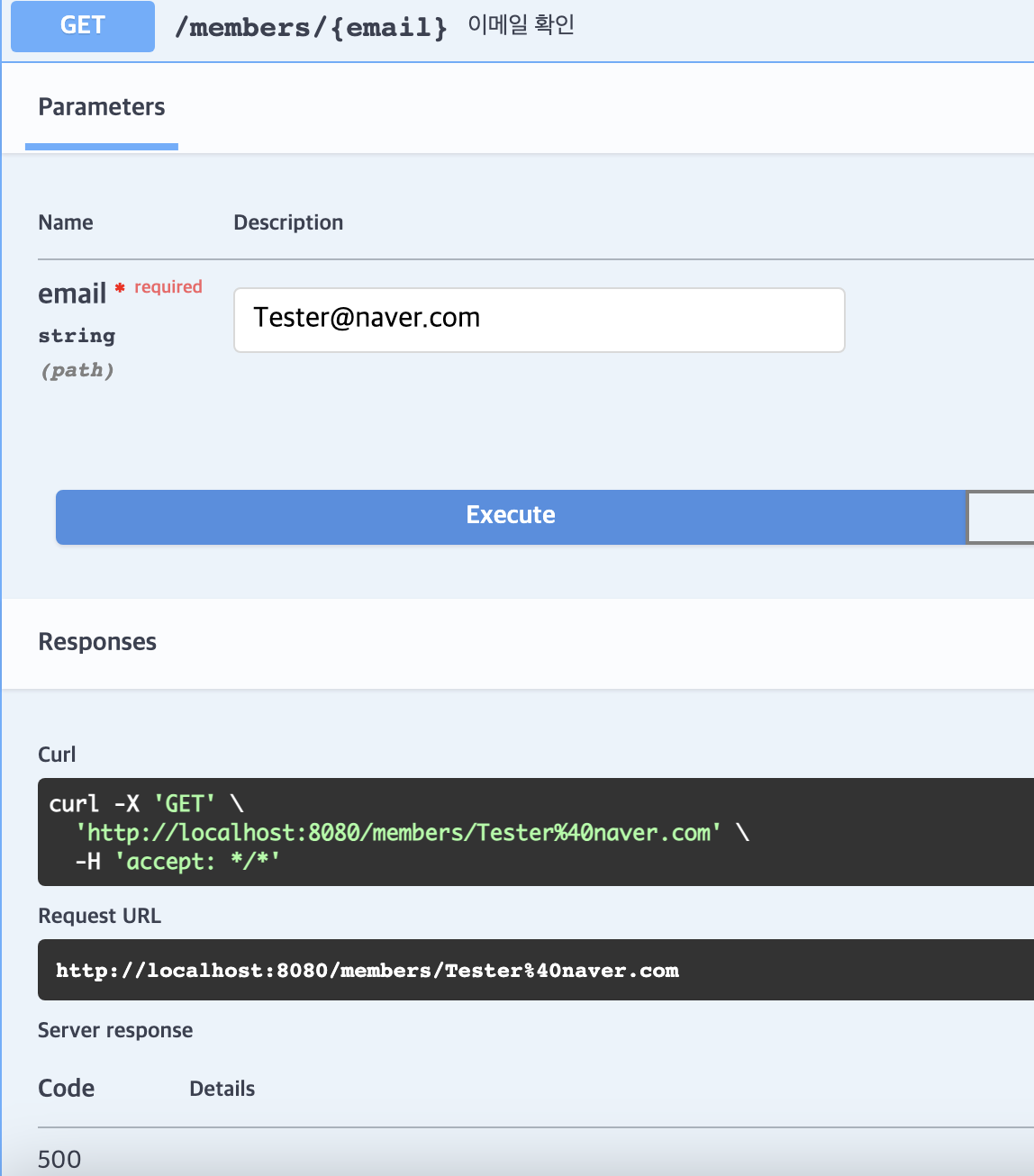The width and height of the screenshot is (1034, 1176).
Task: Click the 'Name' column header
Action: pos(66,222)
